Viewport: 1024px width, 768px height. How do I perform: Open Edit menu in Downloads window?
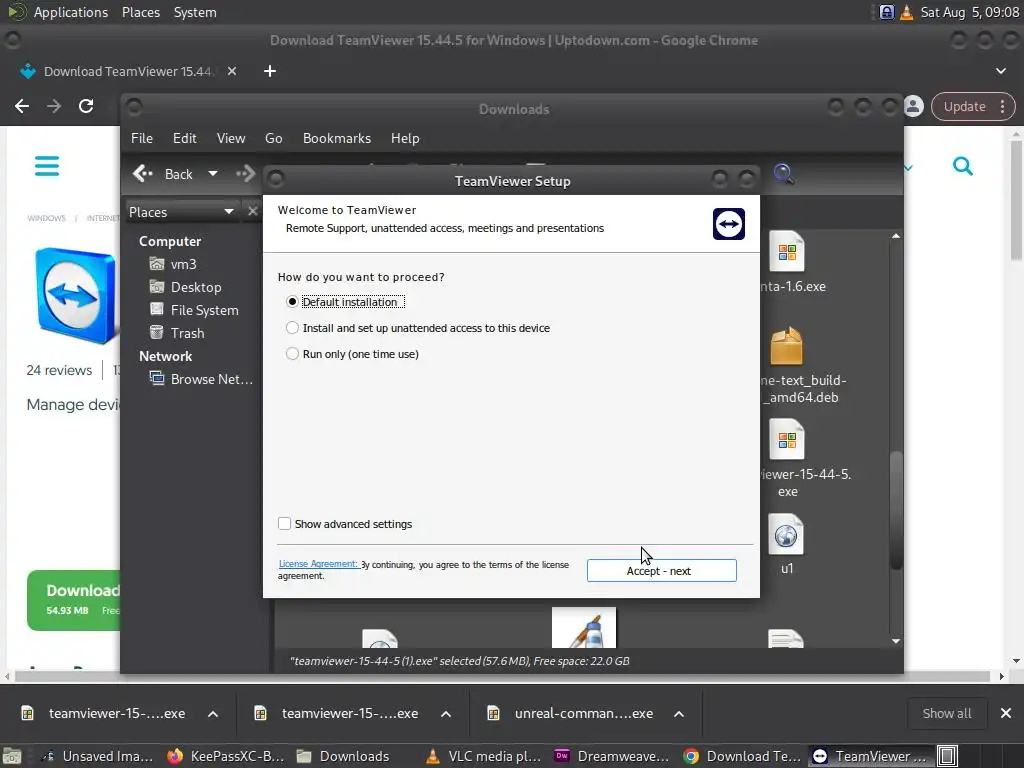coord(185,138)
